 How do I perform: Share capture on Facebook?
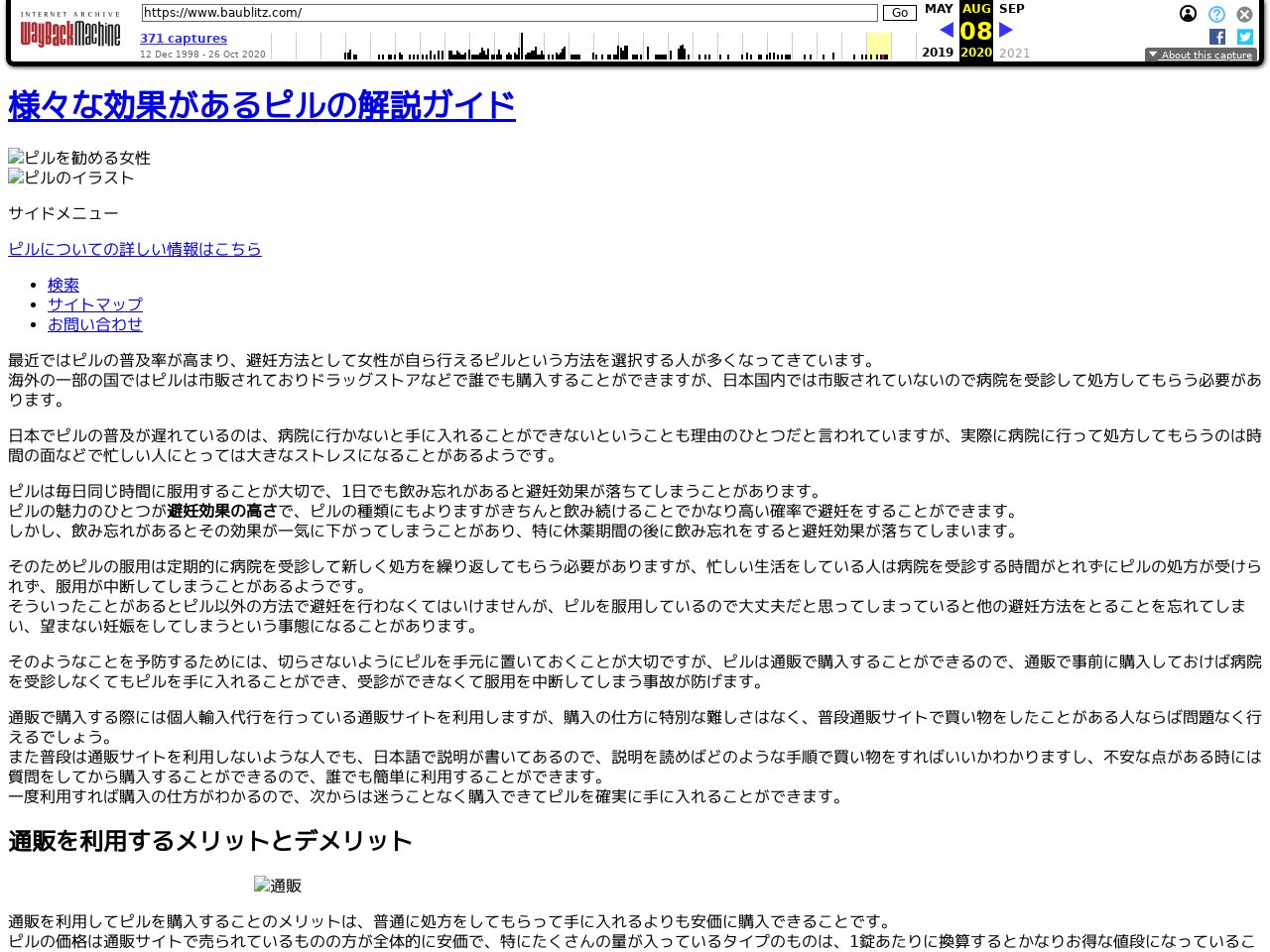[x=1217, y=37]
